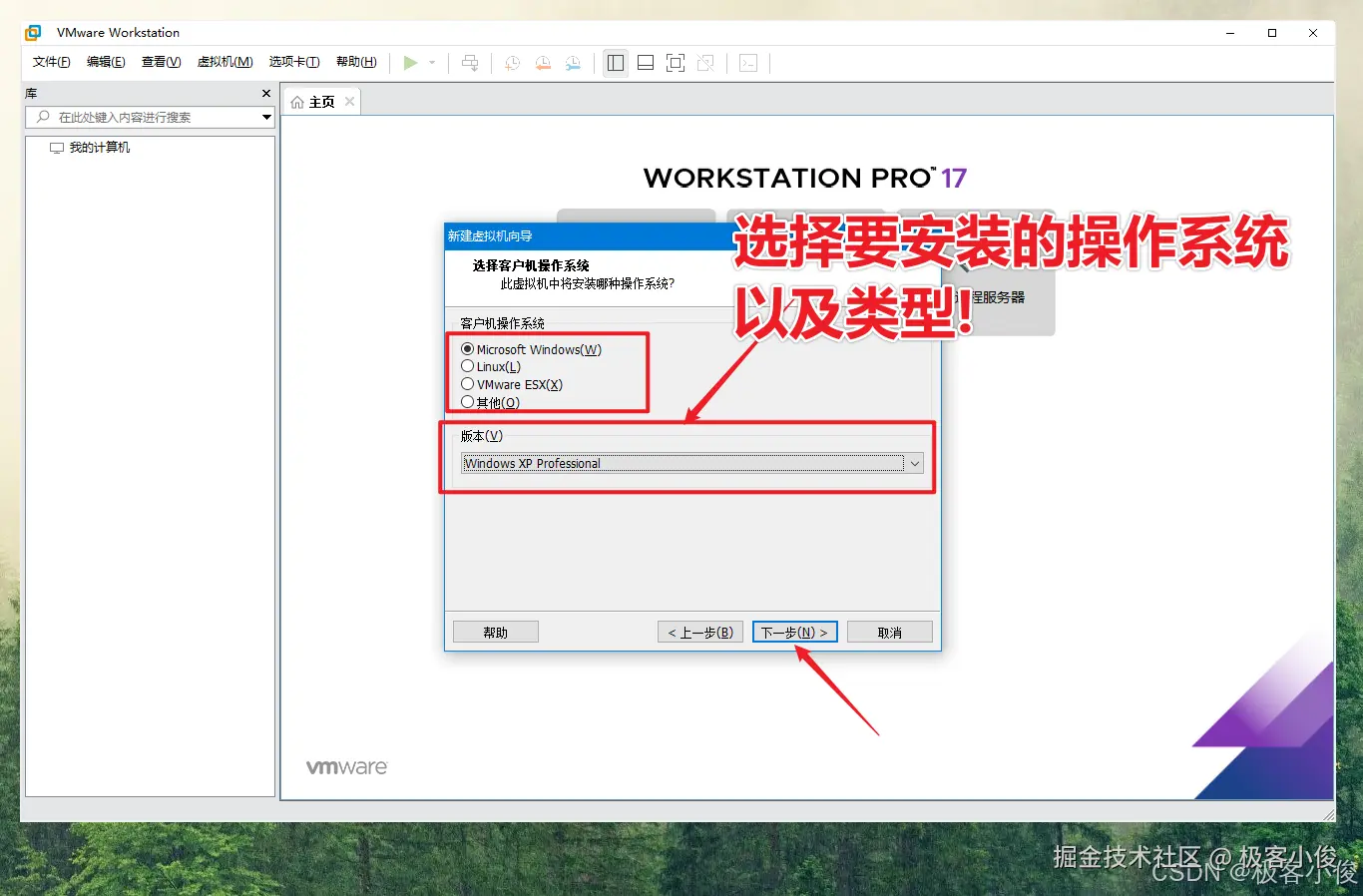
Task: Maximize the VMware Workstation window
Action: 1272,33
